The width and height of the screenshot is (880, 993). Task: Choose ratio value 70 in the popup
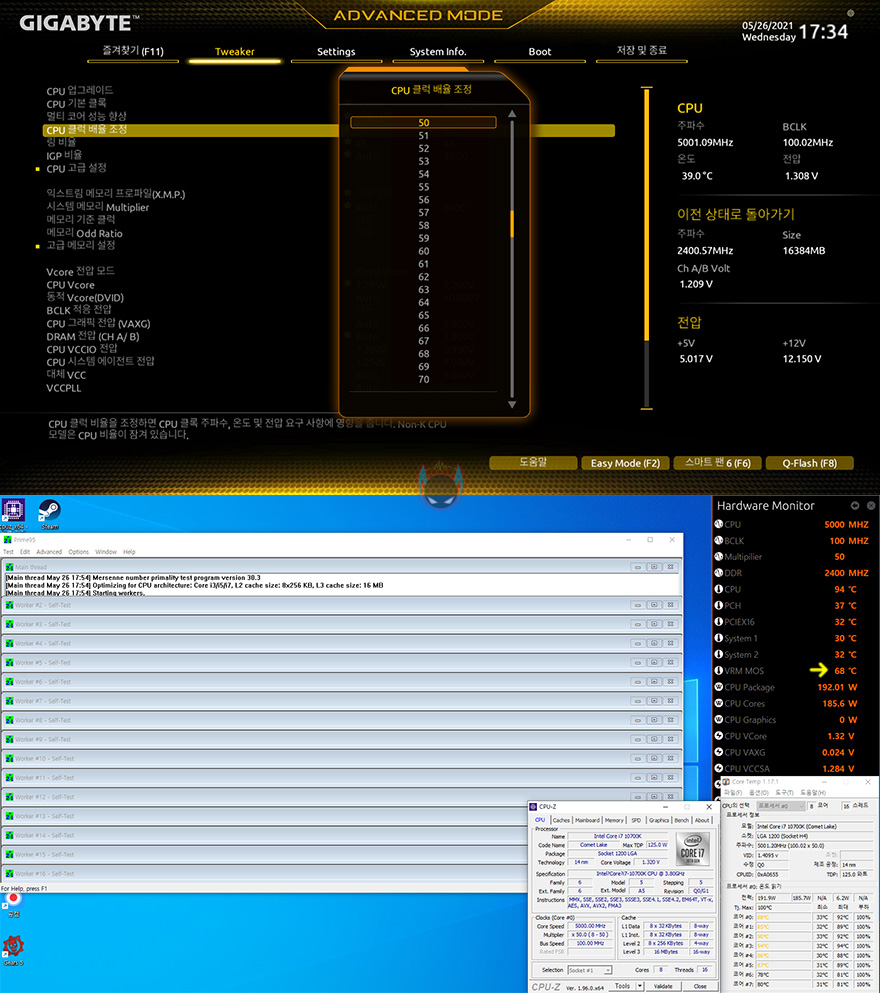pyautogui.click(x=424, y=379)
